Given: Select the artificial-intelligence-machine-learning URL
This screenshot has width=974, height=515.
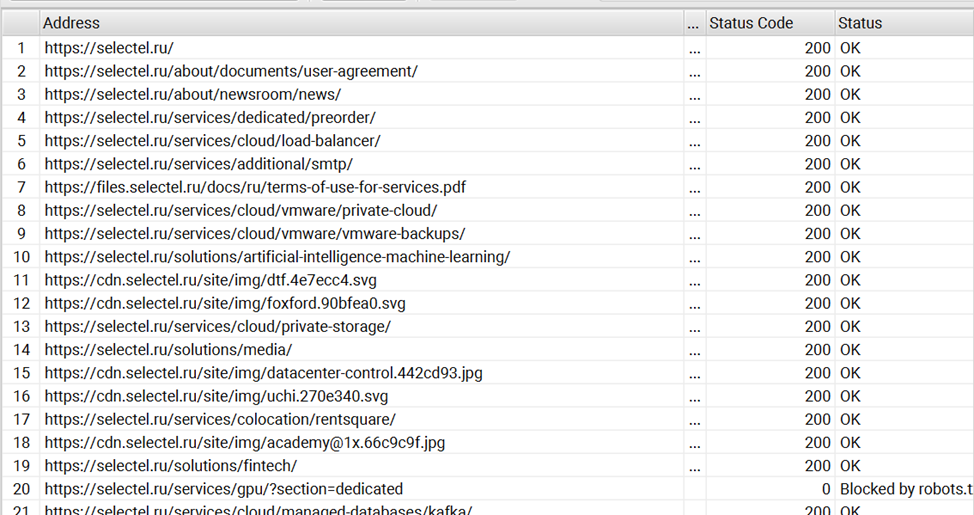Looking at the screenshot, I should (277, 257).
